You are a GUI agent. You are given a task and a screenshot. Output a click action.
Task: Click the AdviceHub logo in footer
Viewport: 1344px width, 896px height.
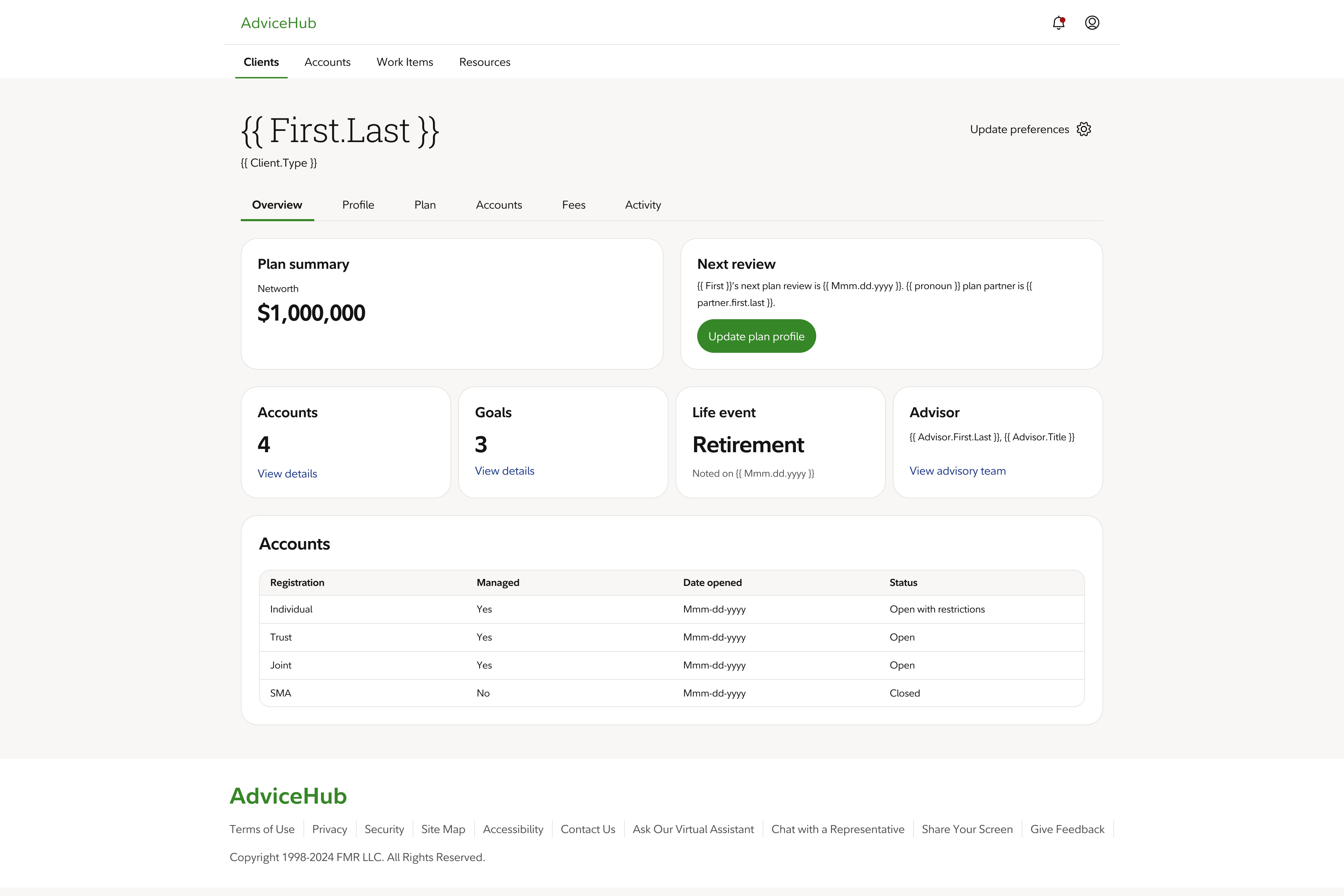[288, 796]
